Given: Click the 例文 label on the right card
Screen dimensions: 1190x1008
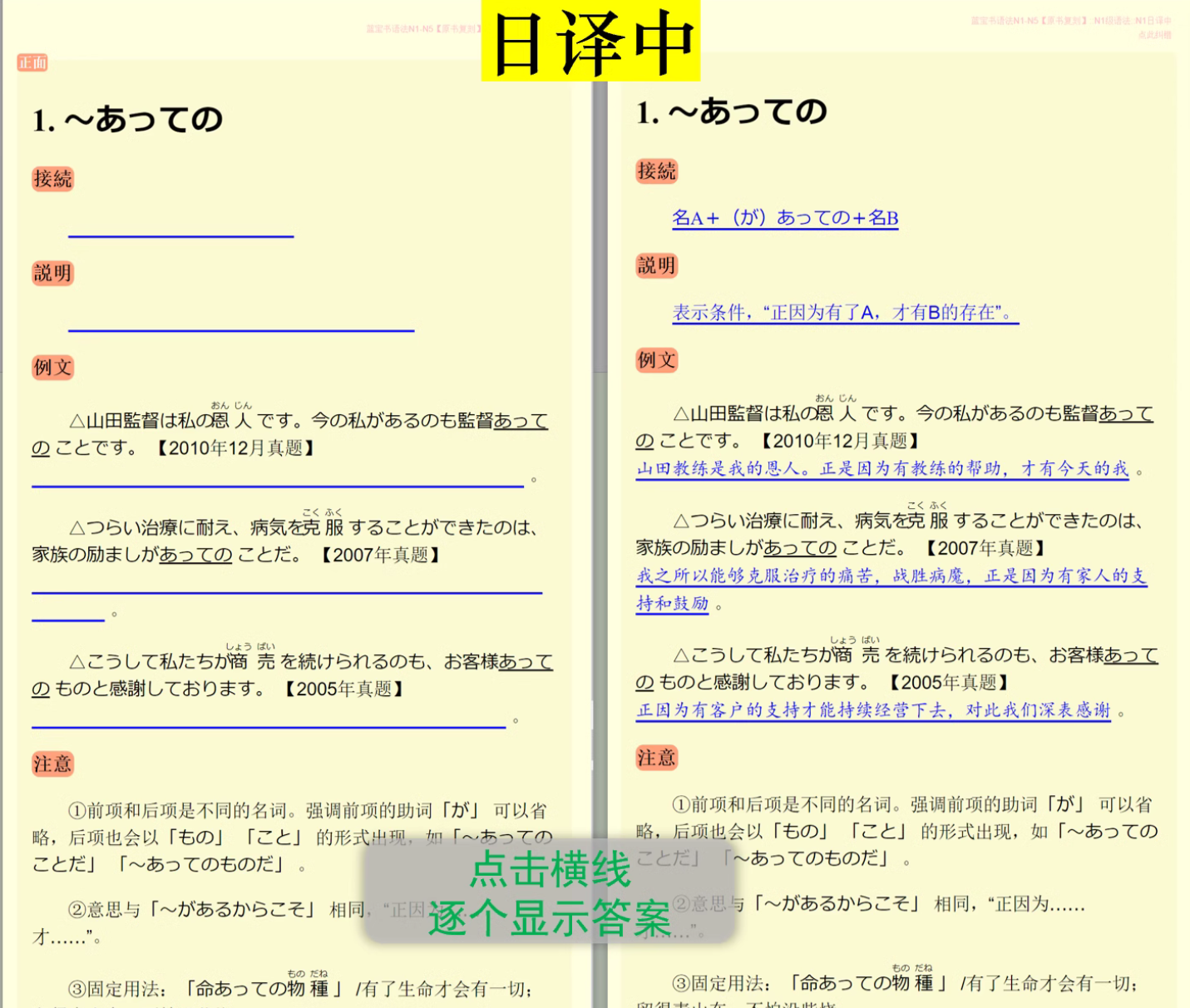Looking at the screenshot, I should pyautogui.click(x=657, y=360).
